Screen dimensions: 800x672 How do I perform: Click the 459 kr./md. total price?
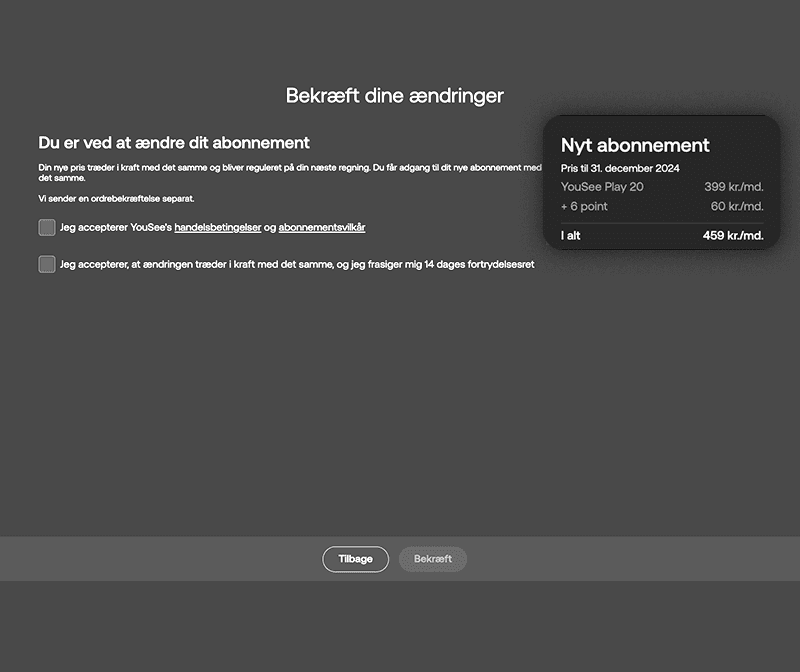tap(733, 236)
